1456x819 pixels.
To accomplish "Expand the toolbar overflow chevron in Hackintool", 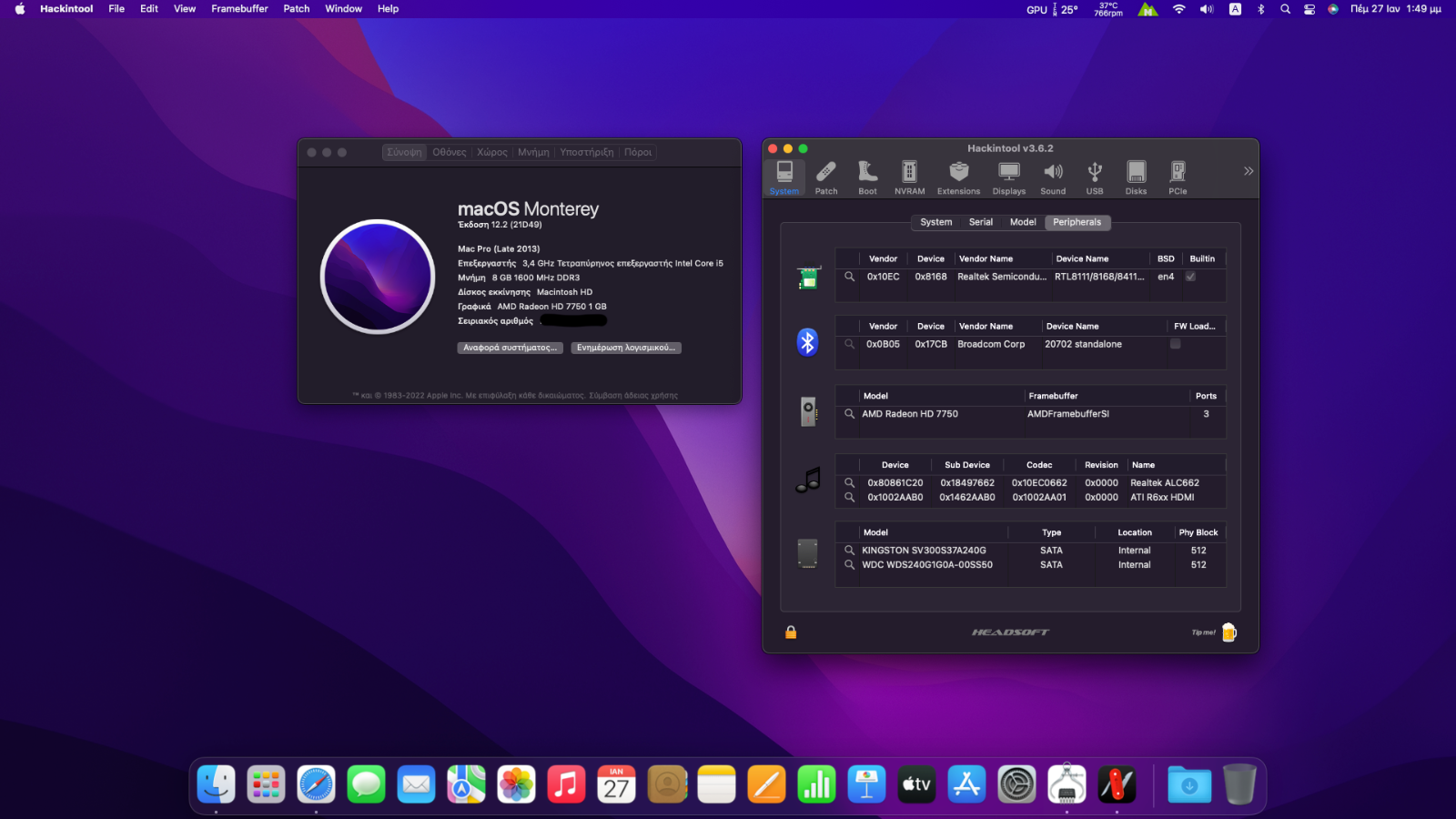I will (x=1249, y=171).
